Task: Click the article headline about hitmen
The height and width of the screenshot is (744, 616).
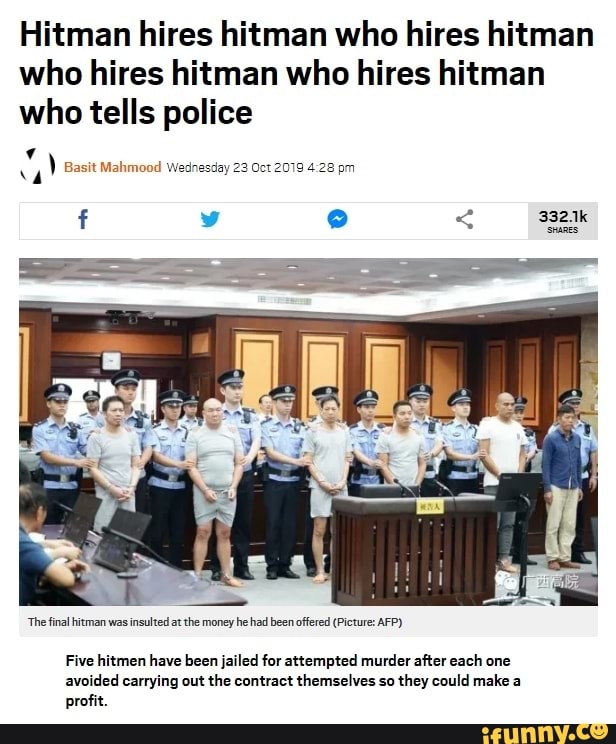Action: [307, 74]
